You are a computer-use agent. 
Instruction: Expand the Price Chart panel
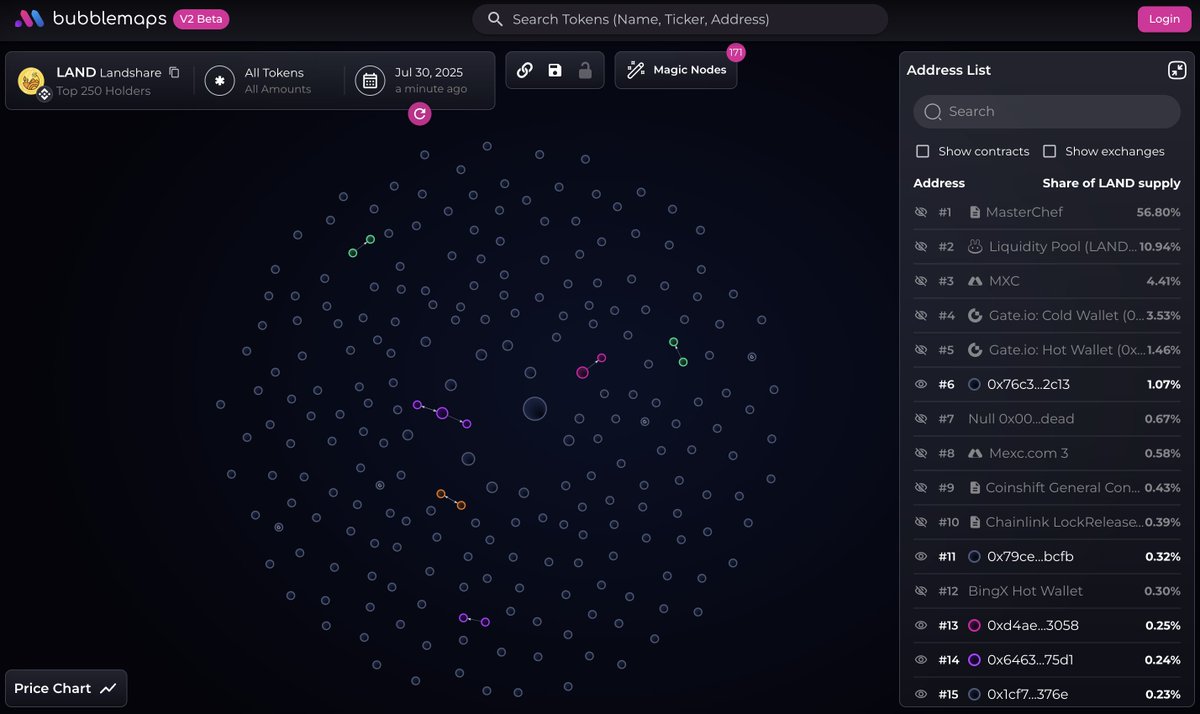click(66, 688)
